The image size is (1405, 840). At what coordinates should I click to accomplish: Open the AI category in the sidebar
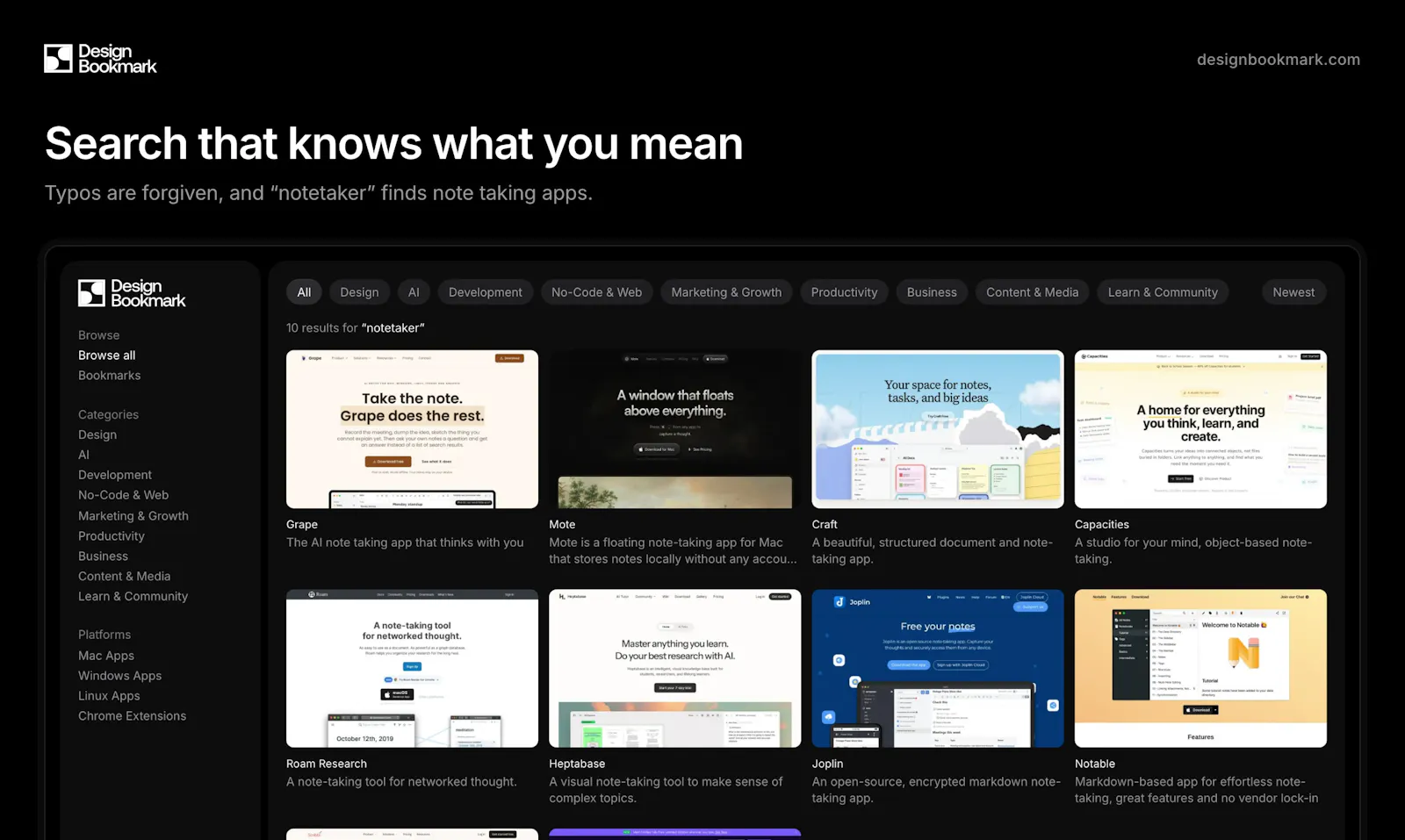83,455
